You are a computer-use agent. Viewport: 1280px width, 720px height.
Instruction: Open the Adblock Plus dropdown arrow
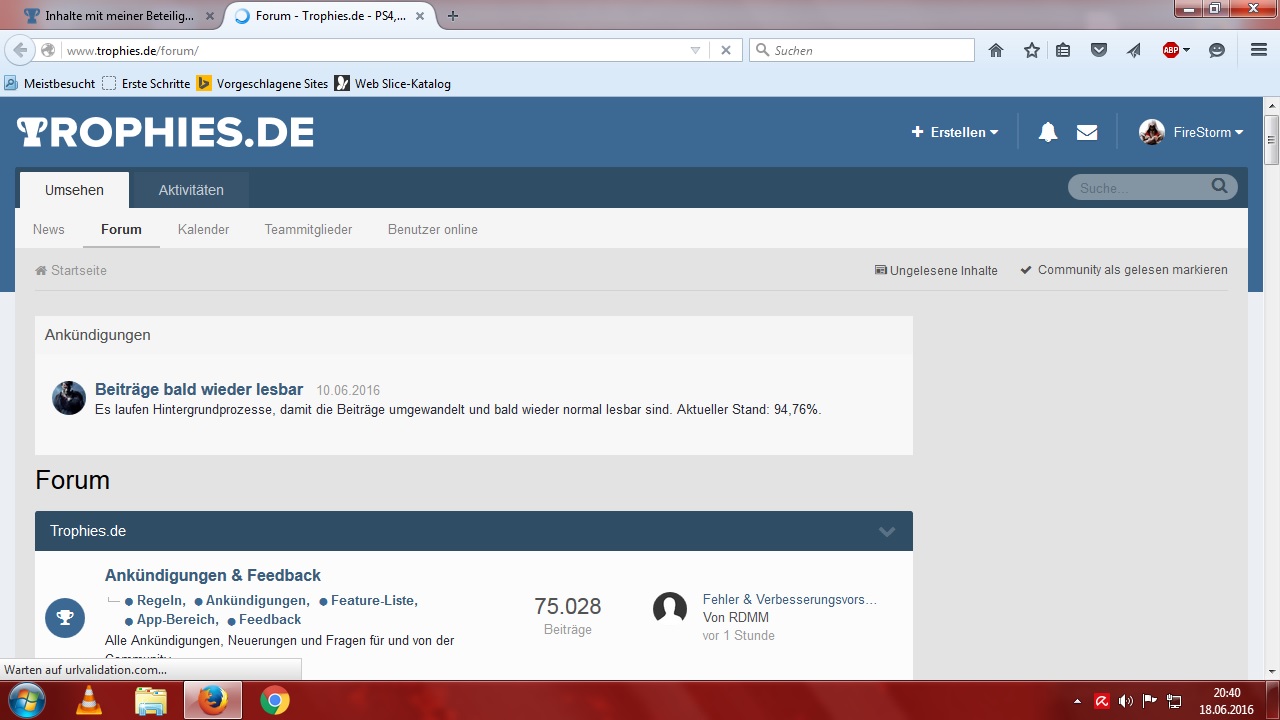[1186, 50]
